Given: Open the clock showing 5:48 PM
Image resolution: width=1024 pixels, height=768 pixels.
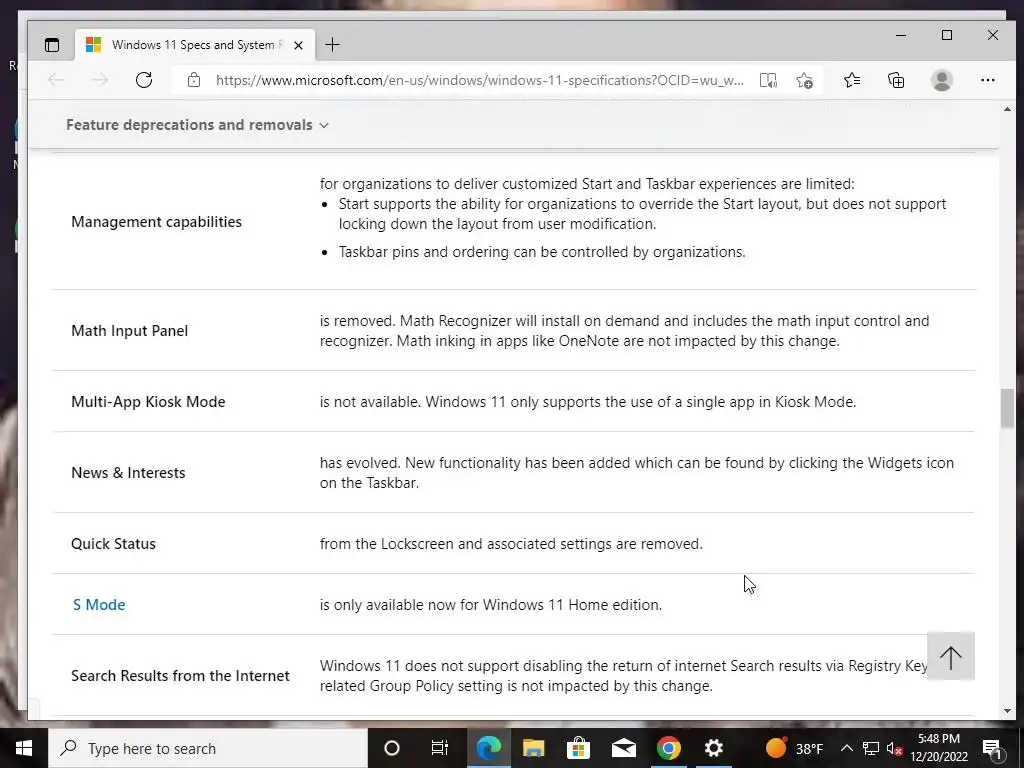Looking at the screenshot, I should point(939,748).
